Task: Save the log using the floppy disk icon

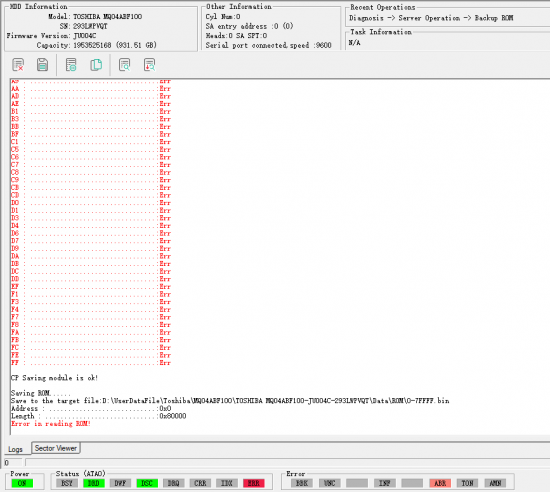Action: point(42,65)
